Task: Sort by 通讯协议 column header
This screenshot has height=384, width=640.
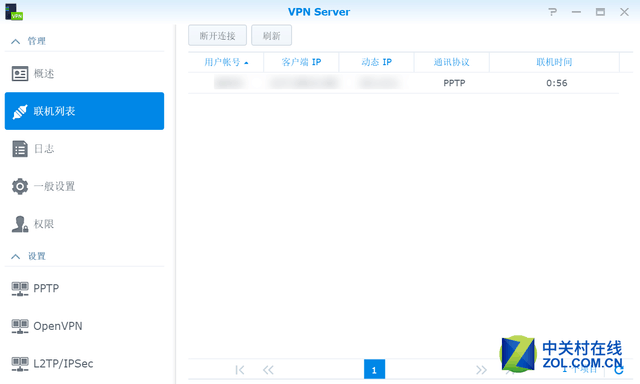Action: click(451, 62)
